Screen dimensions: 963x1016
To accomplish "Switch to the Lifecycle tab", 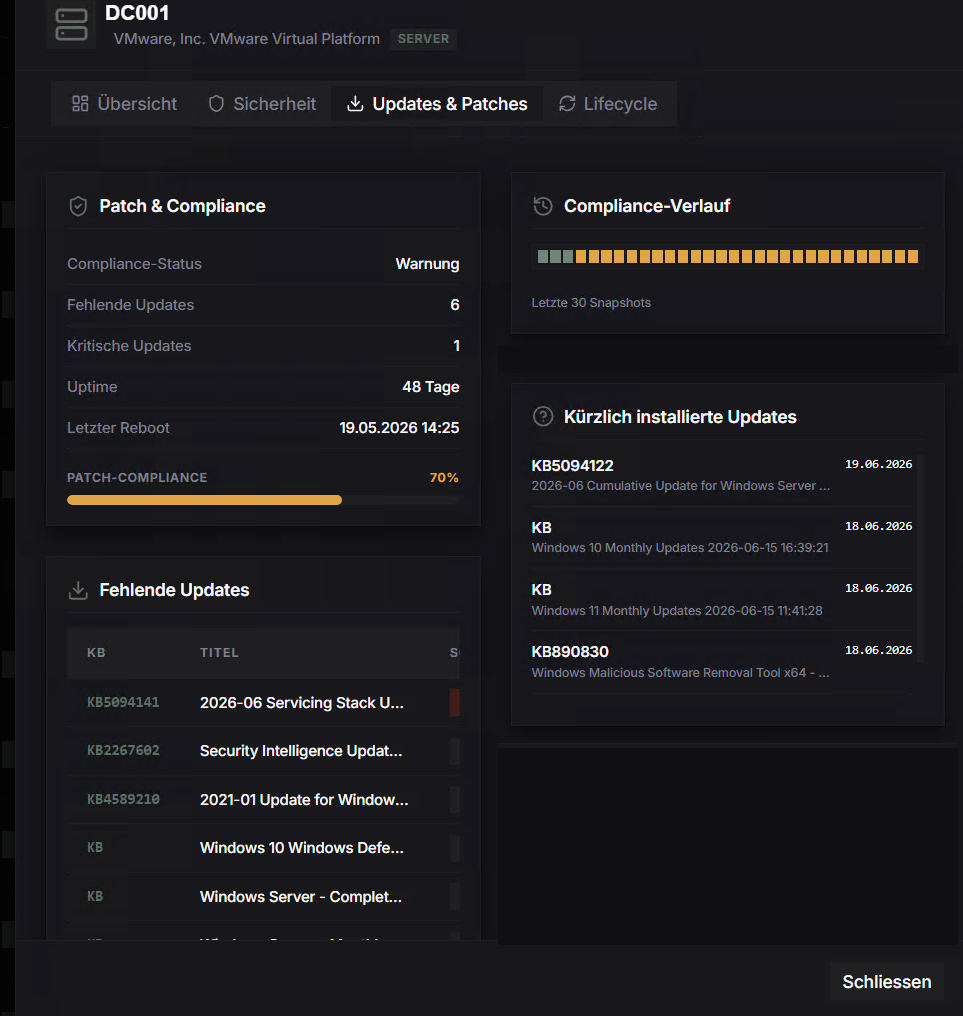I will (x=608, y=104).
